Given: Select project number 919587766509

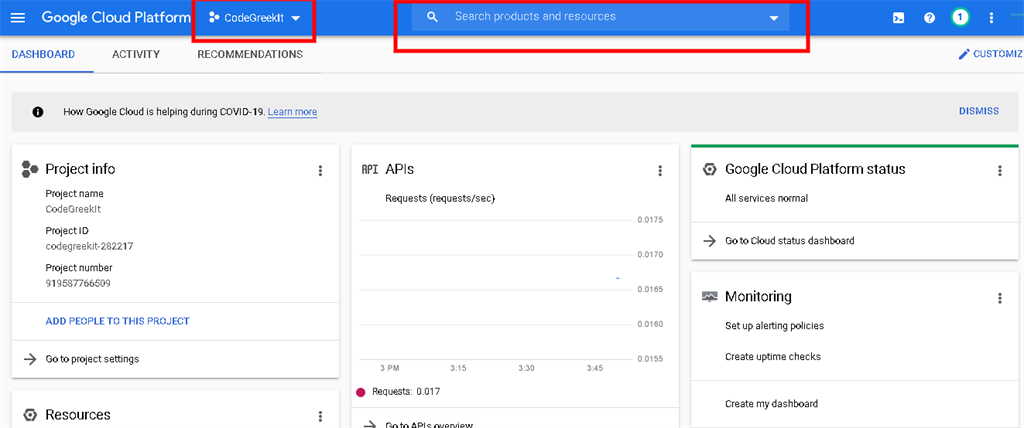Looking at the screenshot, I should pos(78,284).
